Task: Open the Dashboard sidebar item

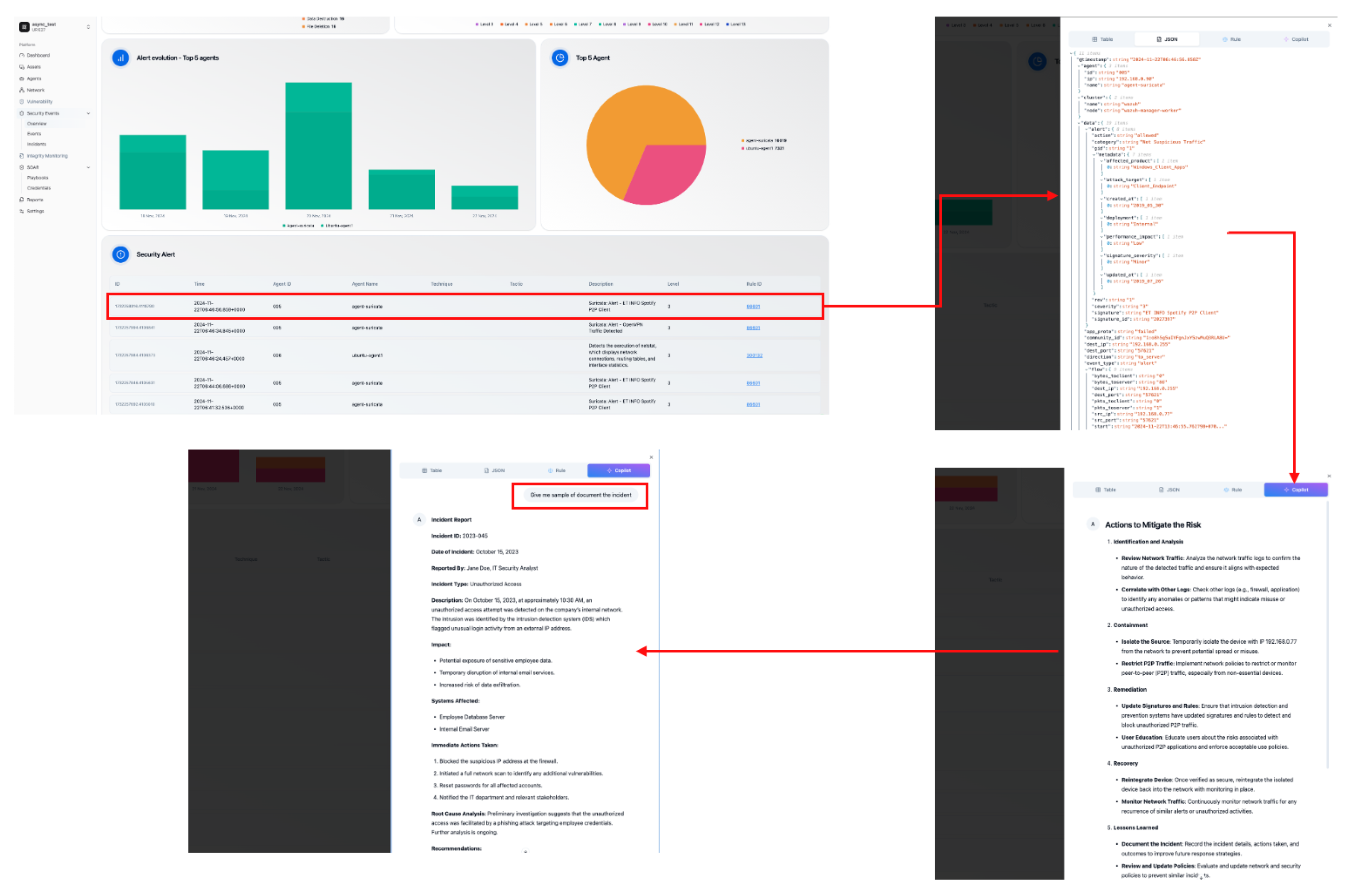Action: pos(38,56)
